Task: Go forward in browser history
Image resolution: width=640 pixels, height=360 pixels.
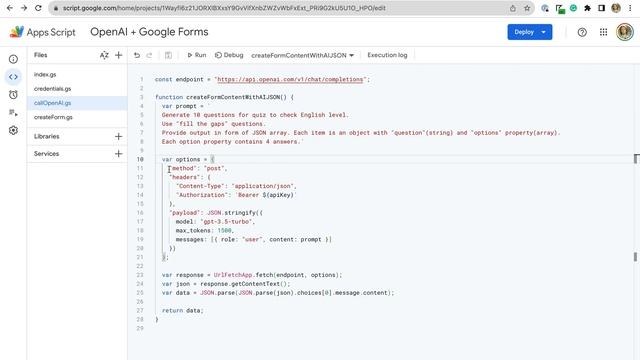Action: pos(24,8)
